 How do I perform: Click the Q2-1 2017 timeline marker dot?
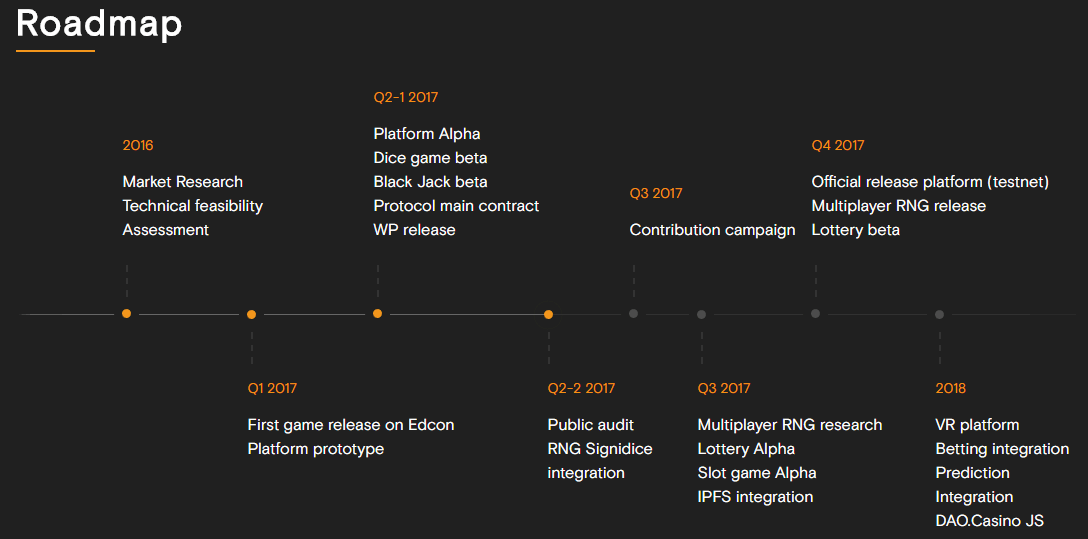coord(377,314)
